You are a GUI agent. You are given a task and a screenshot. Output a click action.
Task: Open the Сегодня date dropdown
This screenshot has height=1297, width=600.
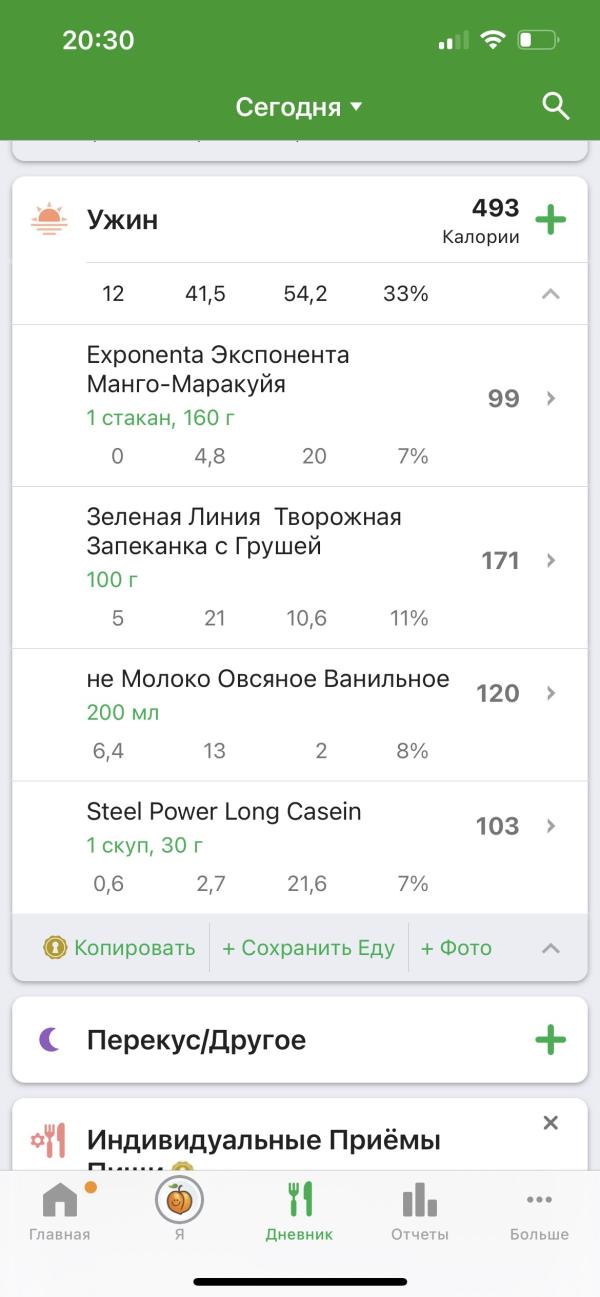tap(299, 107)
